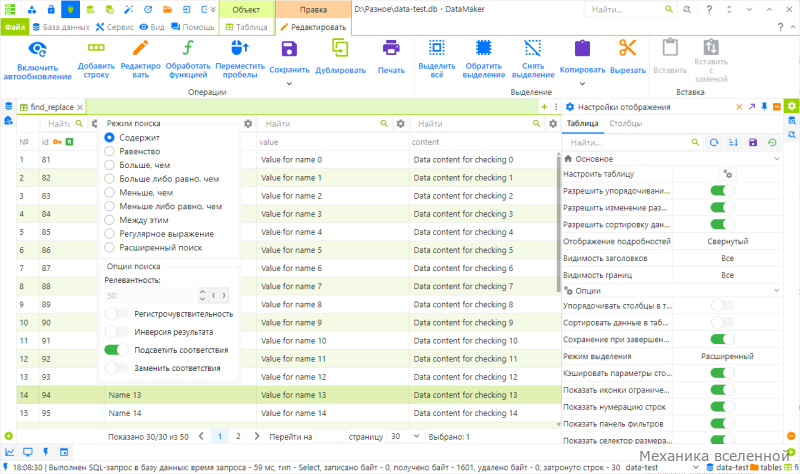This screenshot has height=474, width=800.
Task: Toggle Регистрочувствительность switch
Action: coord(116,313)
